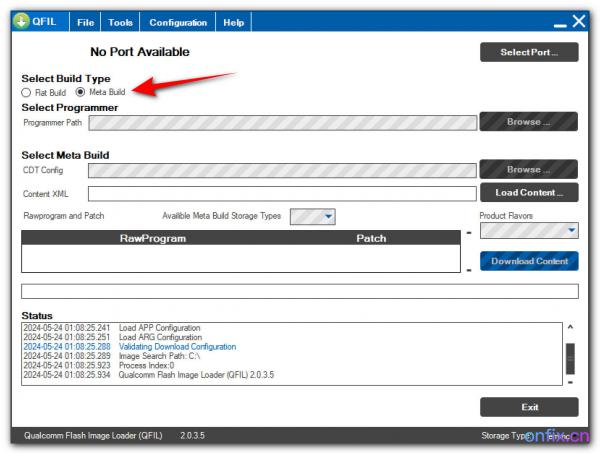Select 'Process Index:0' log line
600x454 pixels.
point(99,365)
